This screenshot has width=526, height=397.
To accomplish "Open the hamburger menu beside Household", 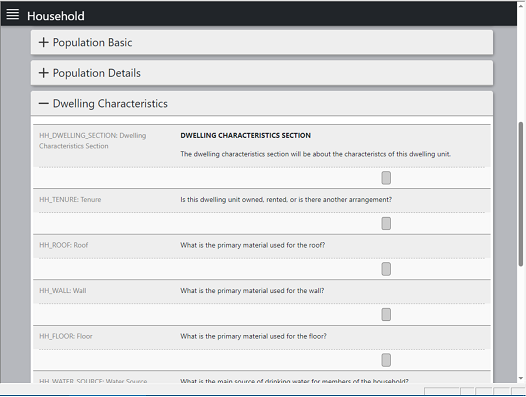I will pyautogui.click(x=12, y=14).
